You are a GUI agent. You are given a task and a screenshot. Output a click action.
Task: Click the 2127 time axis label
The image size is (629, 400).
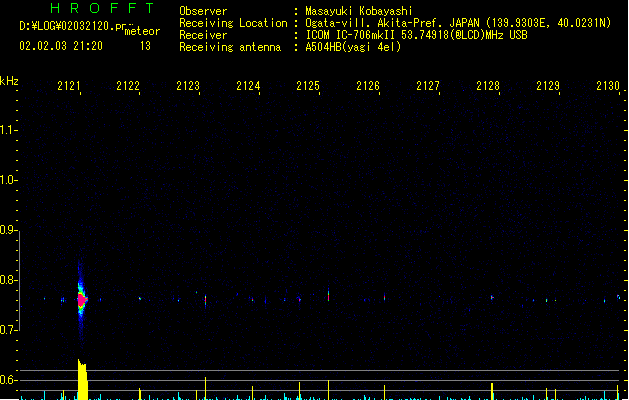pyautogui.click(x=428, y=86)
